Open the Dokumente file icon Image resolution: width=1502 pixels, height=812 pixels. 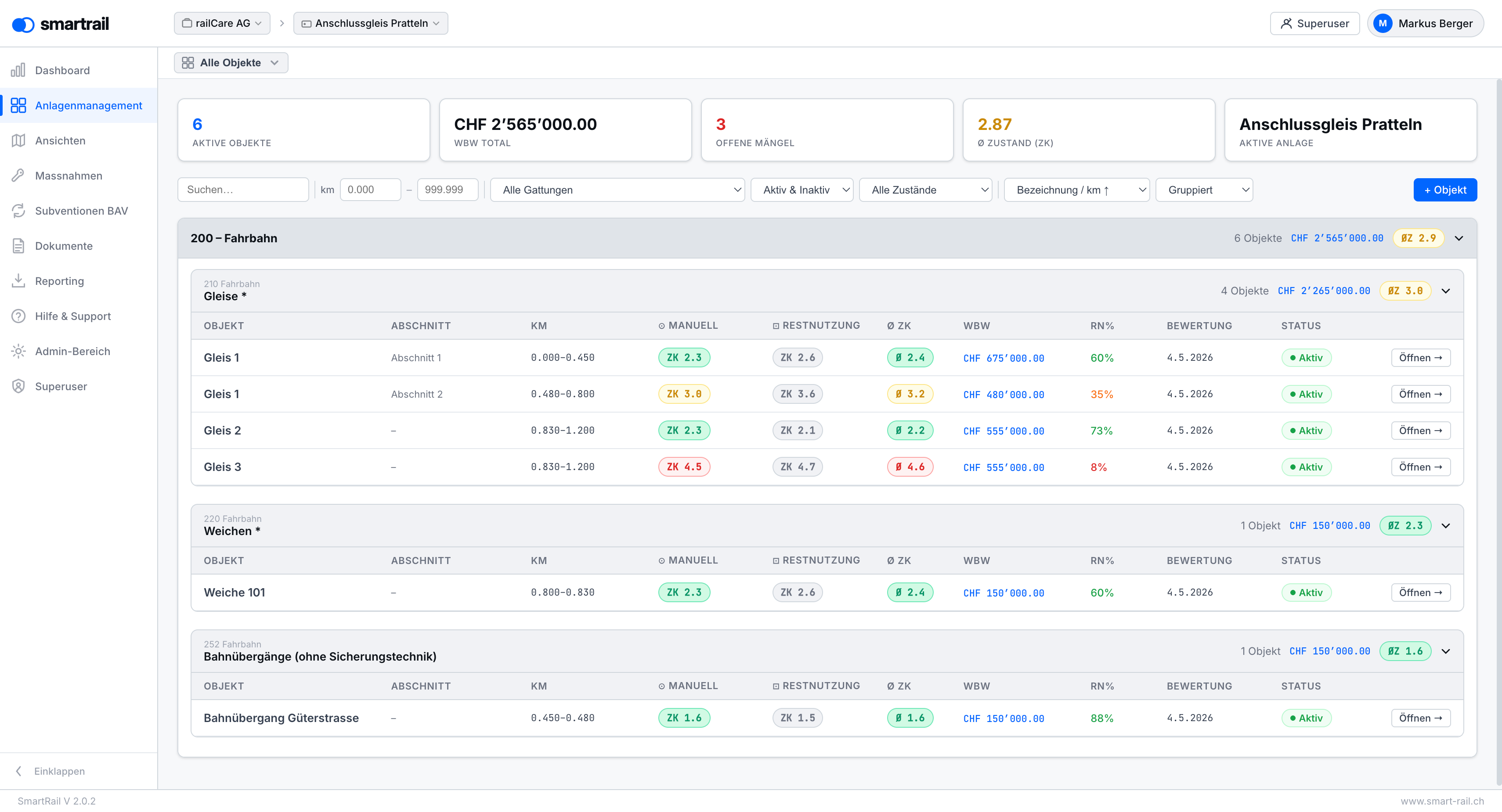point(18,246)
